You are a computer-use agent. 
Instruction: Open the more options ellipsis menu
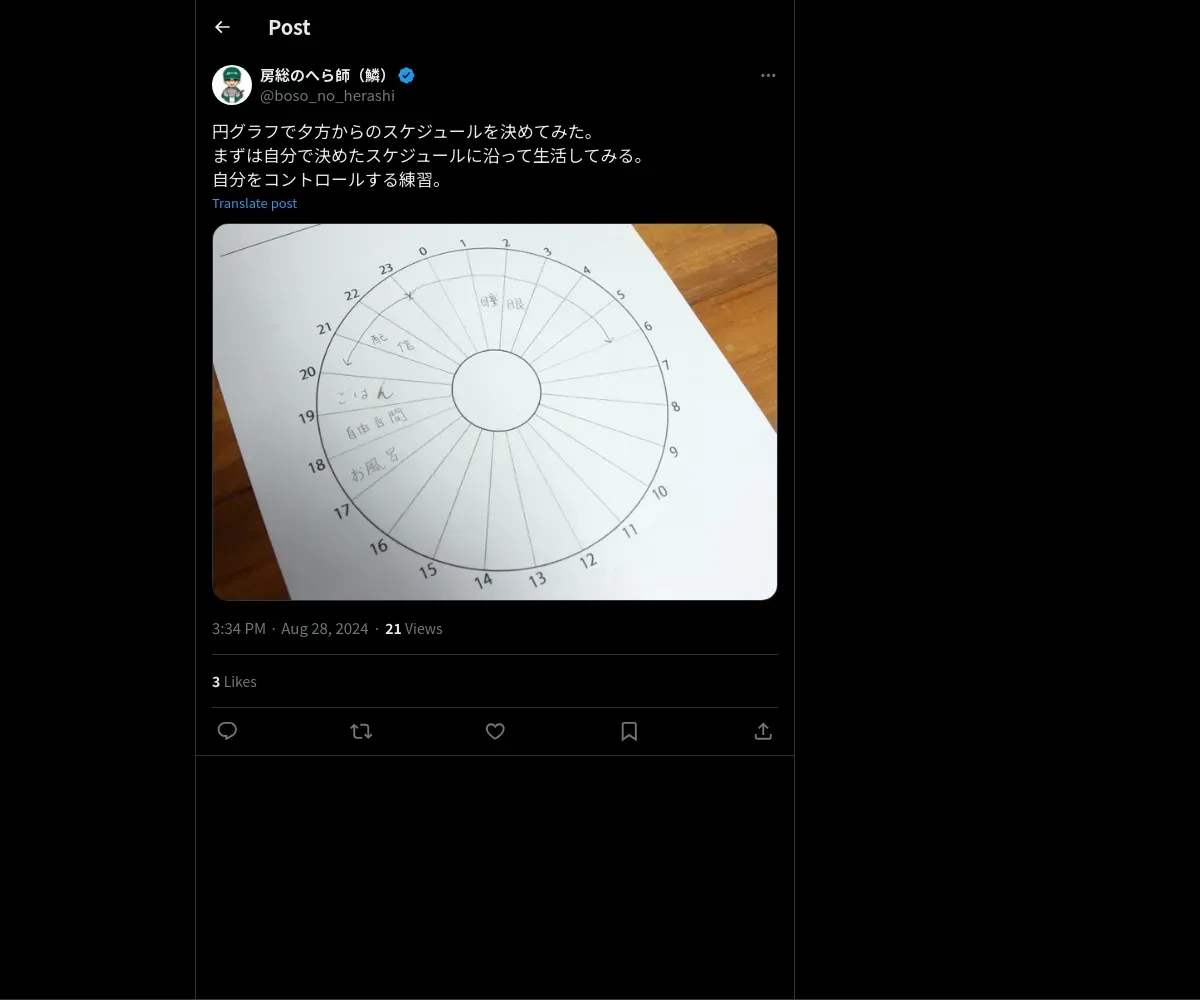pos(768,76)
